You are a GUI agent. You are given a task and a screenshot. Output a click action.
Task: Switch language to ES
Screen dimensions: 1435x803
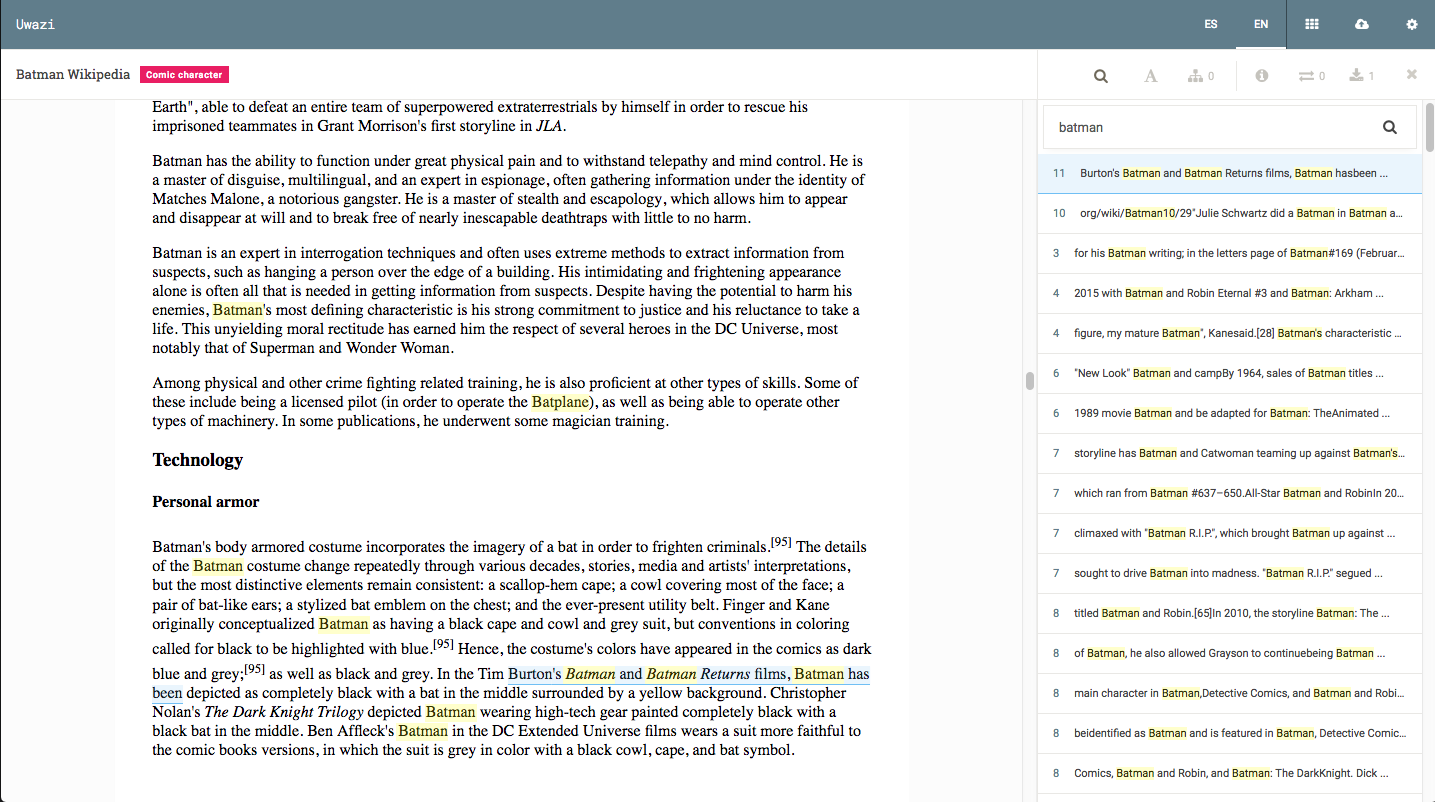point(1211,24)
